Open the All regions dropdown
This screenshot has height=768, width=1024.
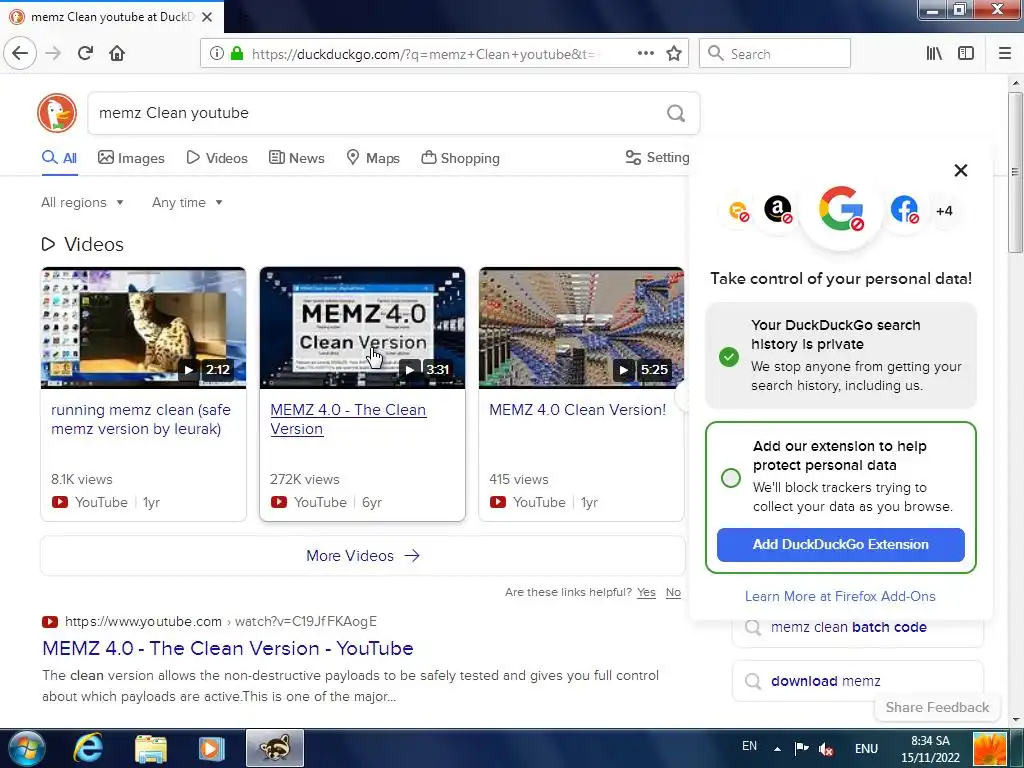click(x=82, y=202)
